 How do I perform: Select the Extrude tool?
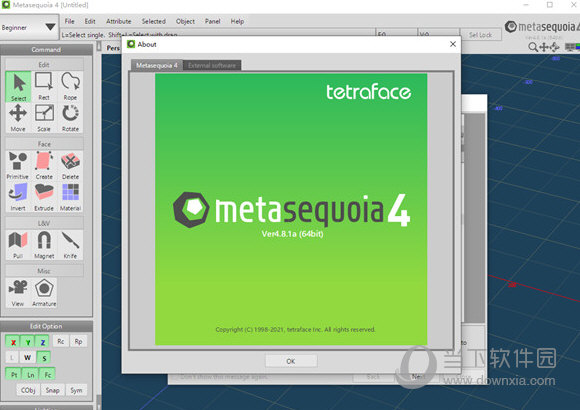(44, 197)
